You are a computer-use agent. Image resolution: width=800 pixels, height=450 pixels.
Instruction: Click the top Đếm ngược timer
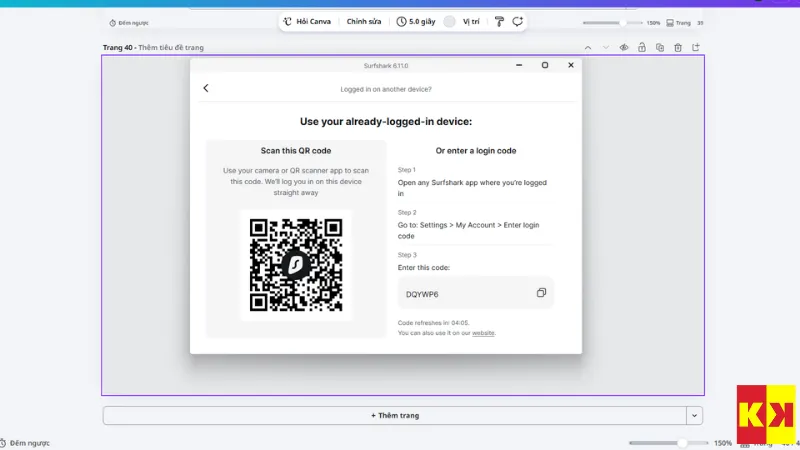(x=129, y=23)
